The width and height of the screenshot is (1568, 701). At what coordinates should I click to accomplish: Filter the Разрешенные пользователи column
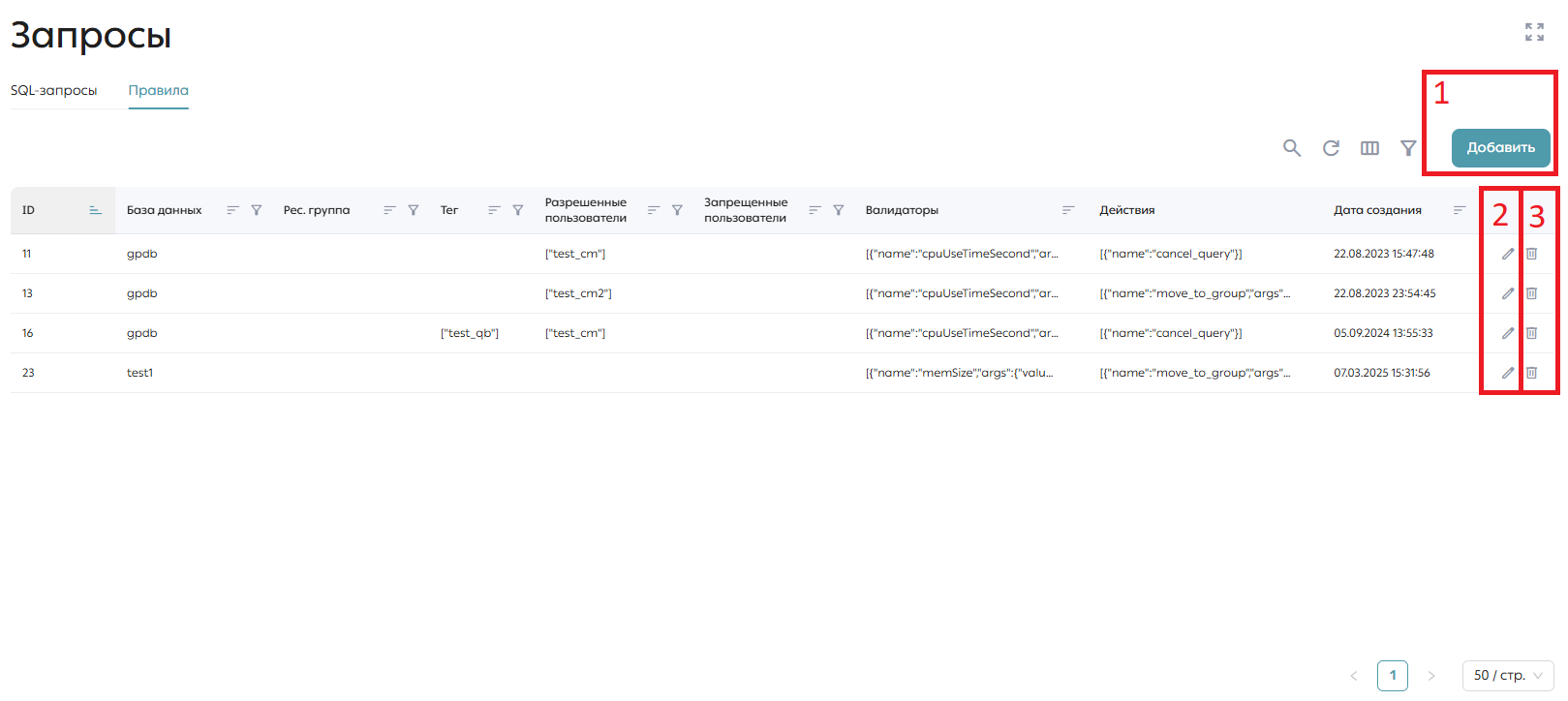677,210
